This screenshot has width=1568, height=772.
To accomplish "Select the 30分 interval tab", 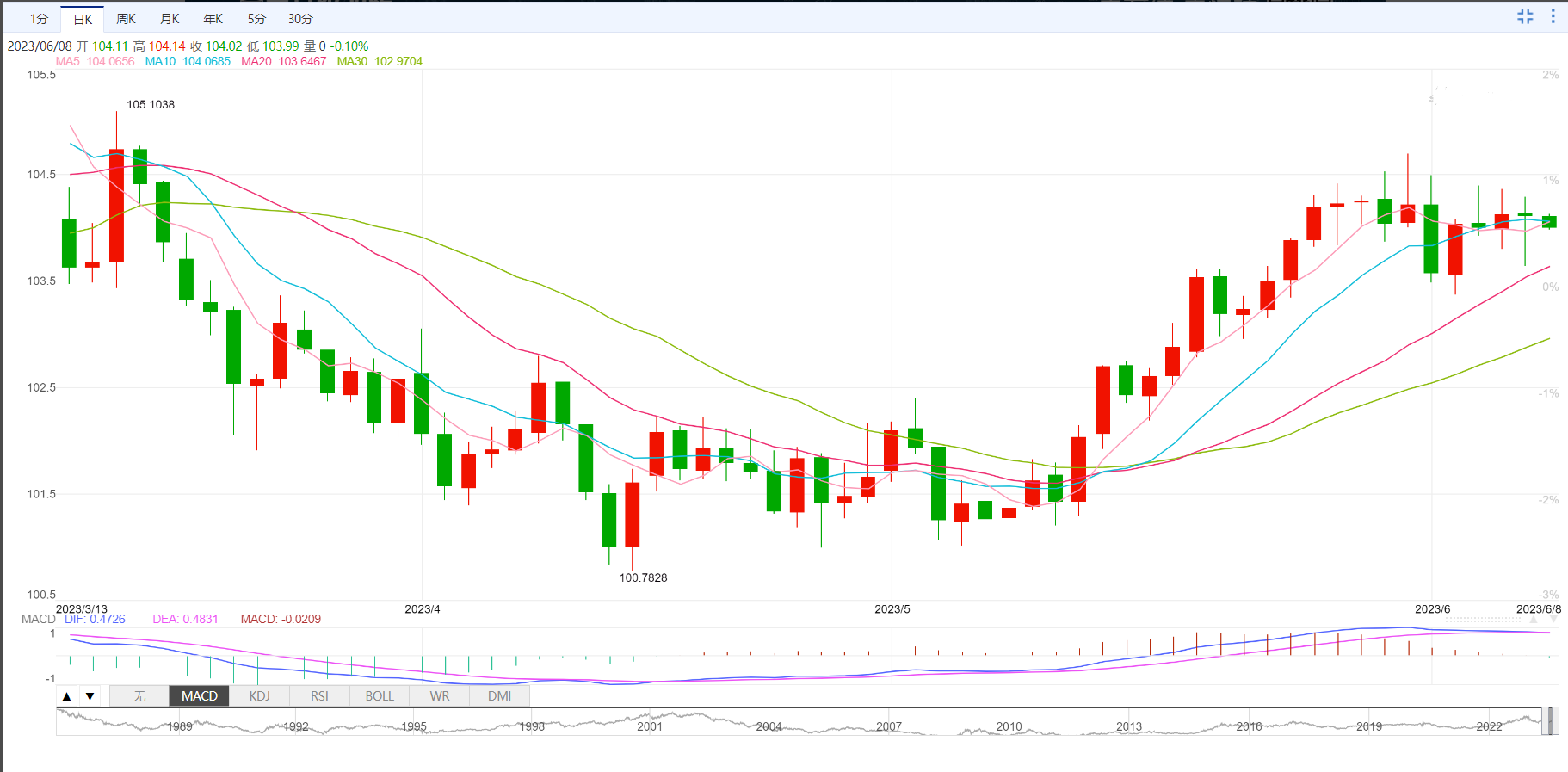I will click(x=300, y=19).
